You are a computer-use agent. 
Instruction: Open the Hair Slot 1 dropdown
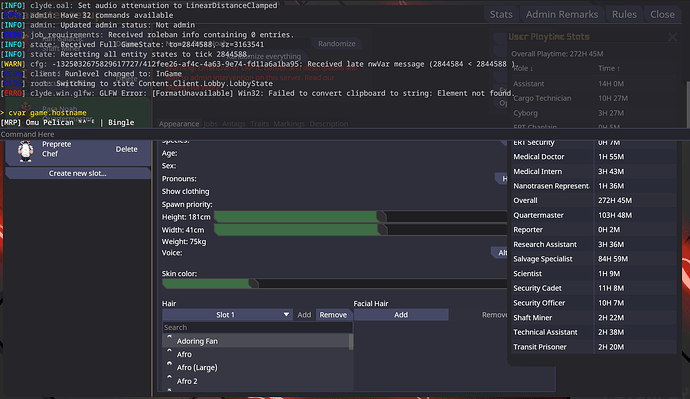(x=228, y=315)
